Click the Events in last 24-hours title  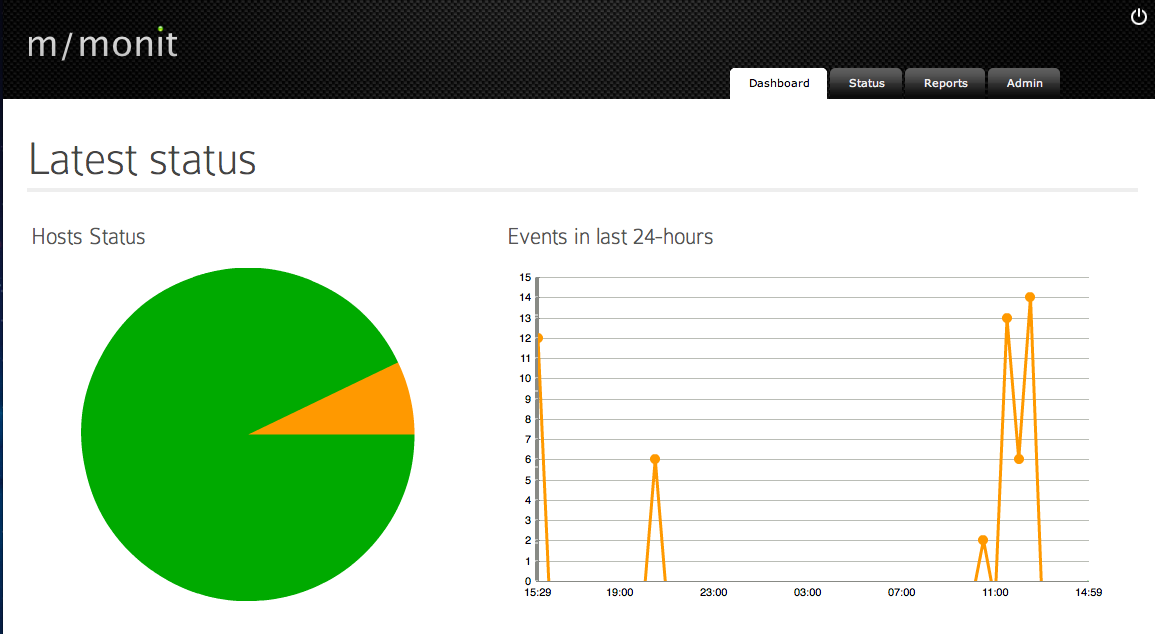[610, 237]
